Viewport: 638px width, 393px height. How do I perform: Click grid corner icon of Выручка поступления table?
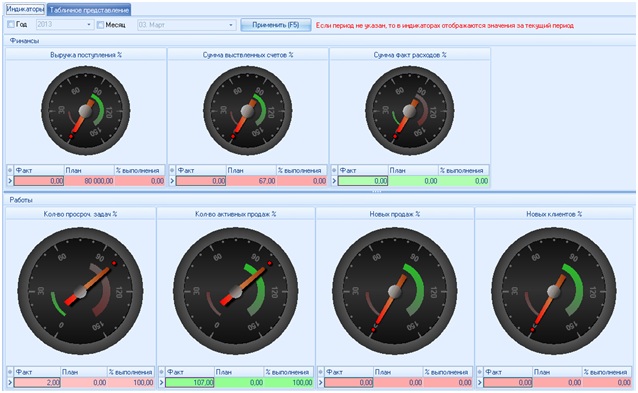(x=10, y=170)
